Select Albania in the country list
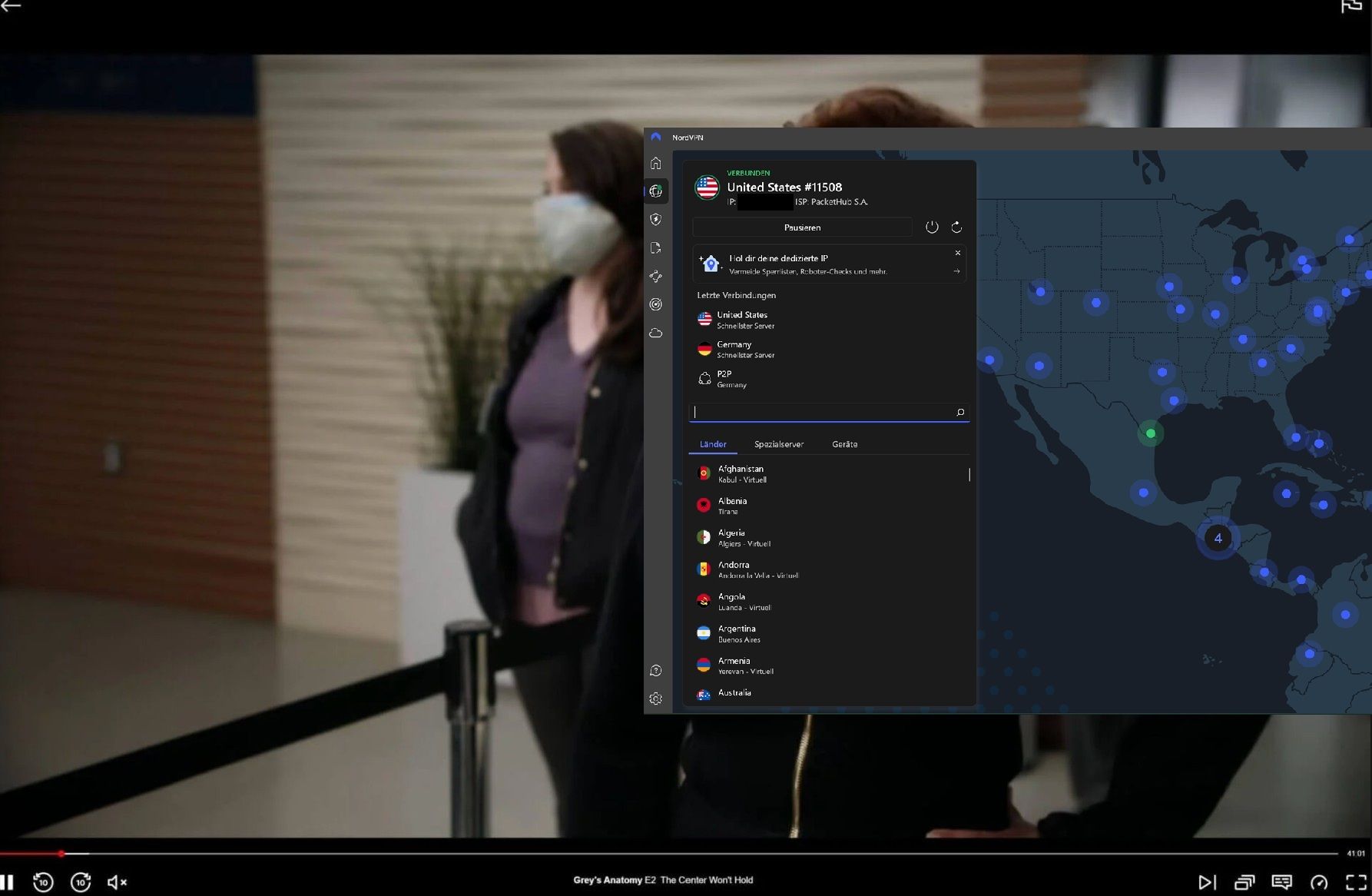The width and height of the screenshot is (1372, 896). click(828, 506)
